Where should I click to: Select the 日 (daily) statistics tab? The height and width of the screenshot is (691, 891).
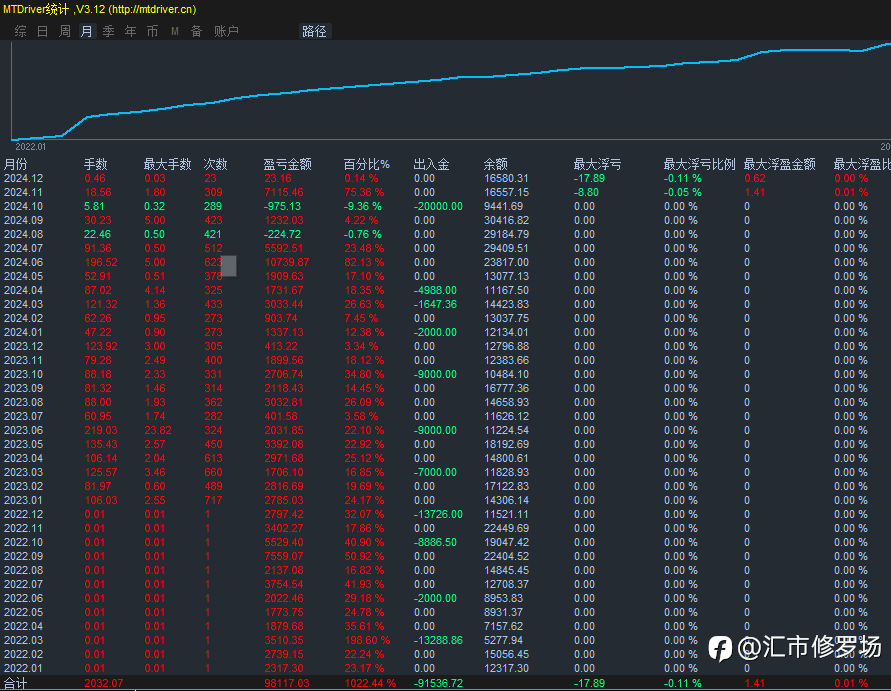[42, 31]
